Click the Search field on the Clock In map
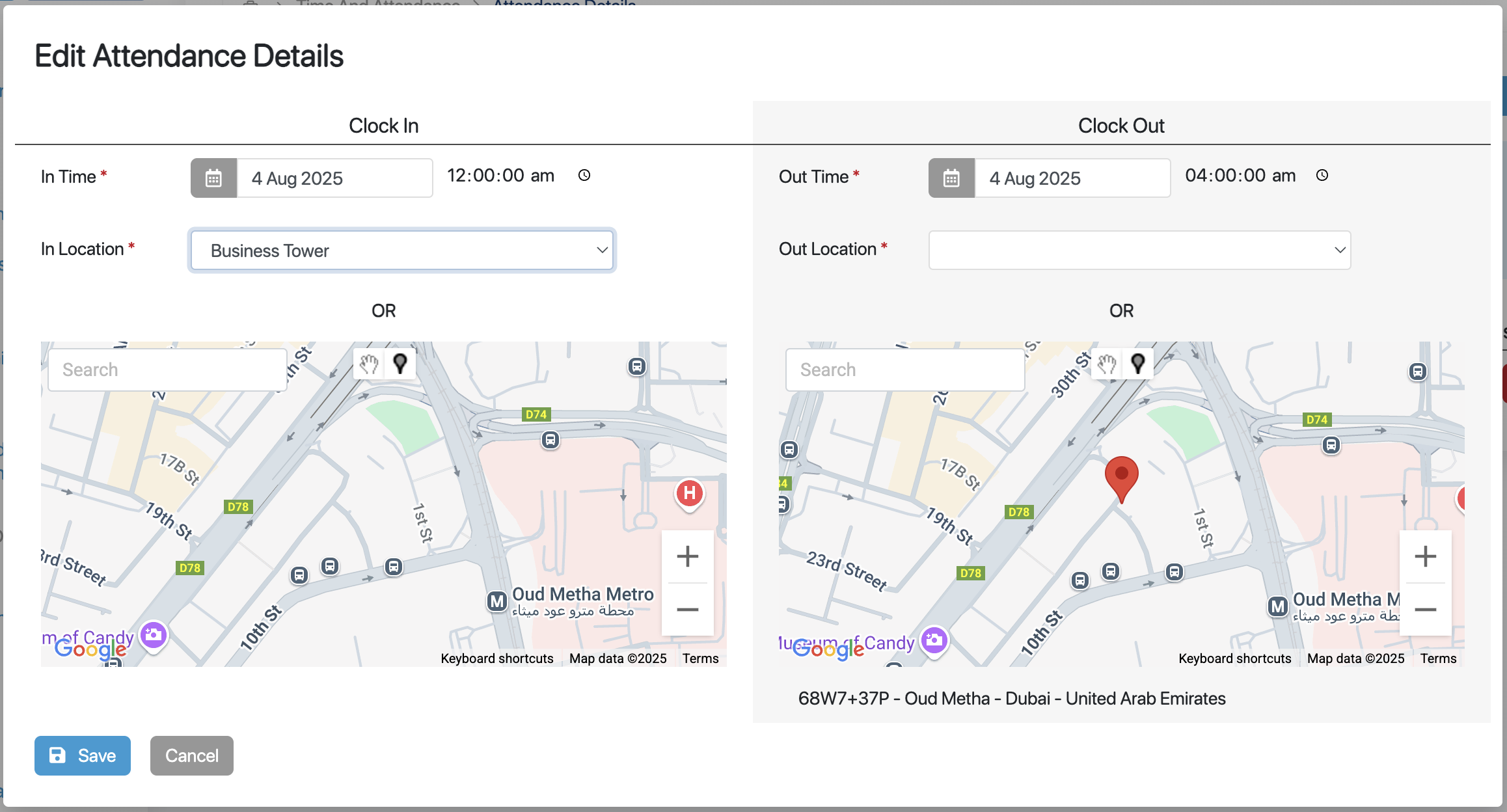Image resolution: width=1507 pixels, height=812 pixels. (x=167, y=369)
